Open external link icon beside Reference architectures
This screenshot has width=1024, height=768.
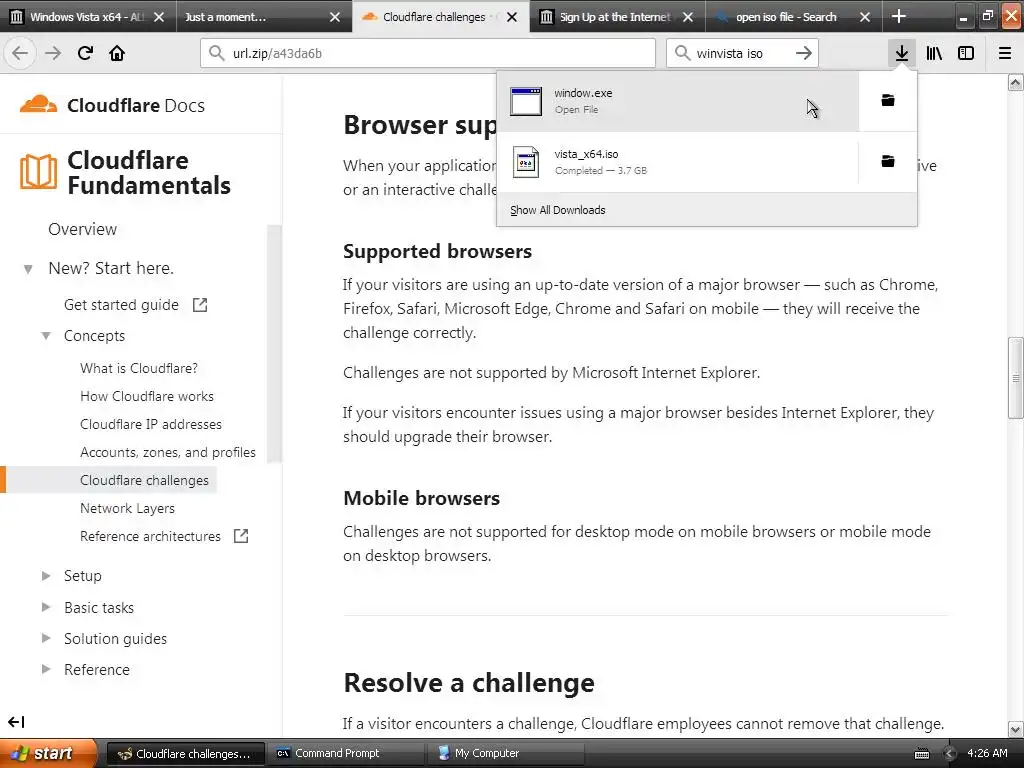(241, 537)
